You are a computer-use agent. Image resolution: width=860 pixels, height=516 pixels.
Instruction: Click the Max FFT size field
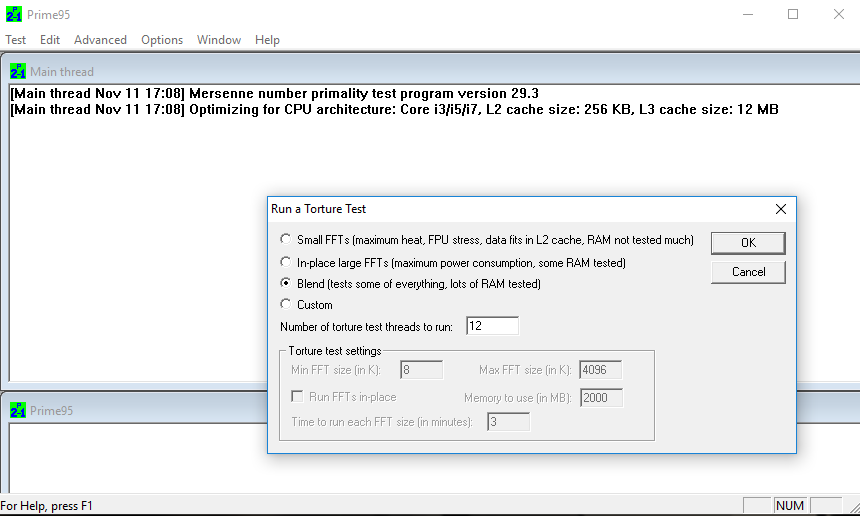(x=601, y=370)
